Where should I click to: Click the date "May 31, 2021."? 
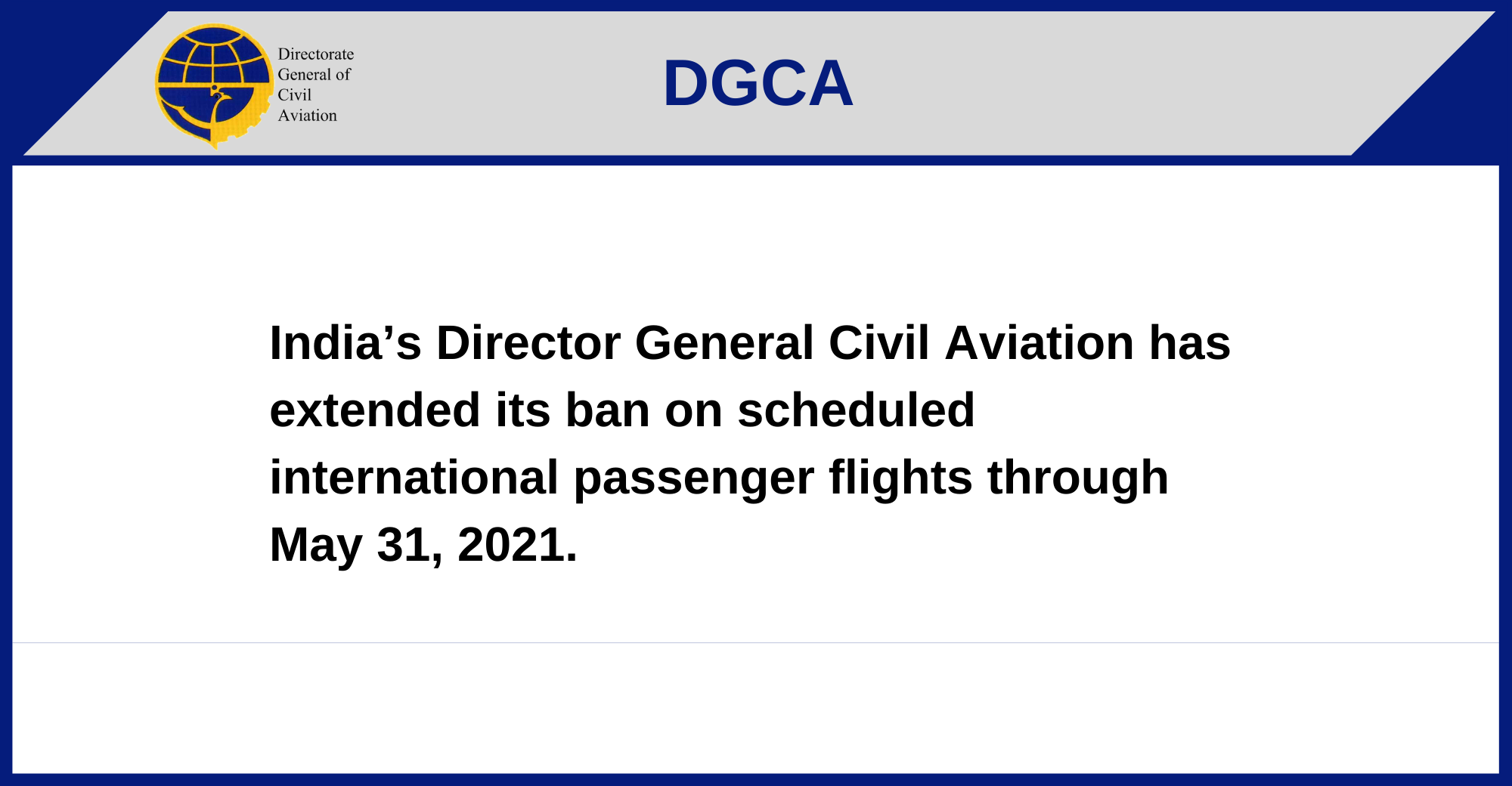tap(423, 545)
